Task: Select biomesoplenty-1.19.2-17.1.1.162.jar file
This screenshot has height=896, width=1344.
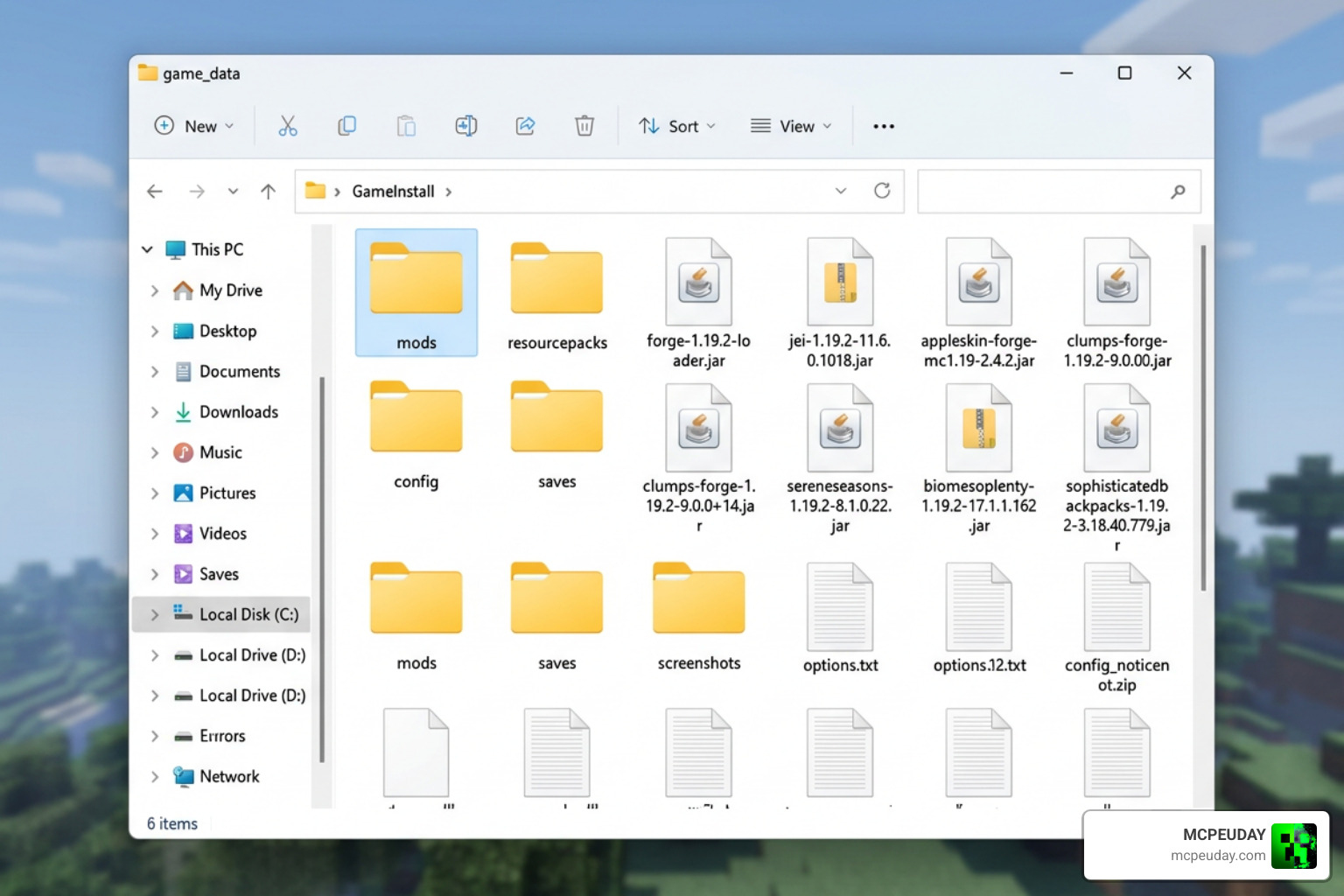Action: point(978,458)
